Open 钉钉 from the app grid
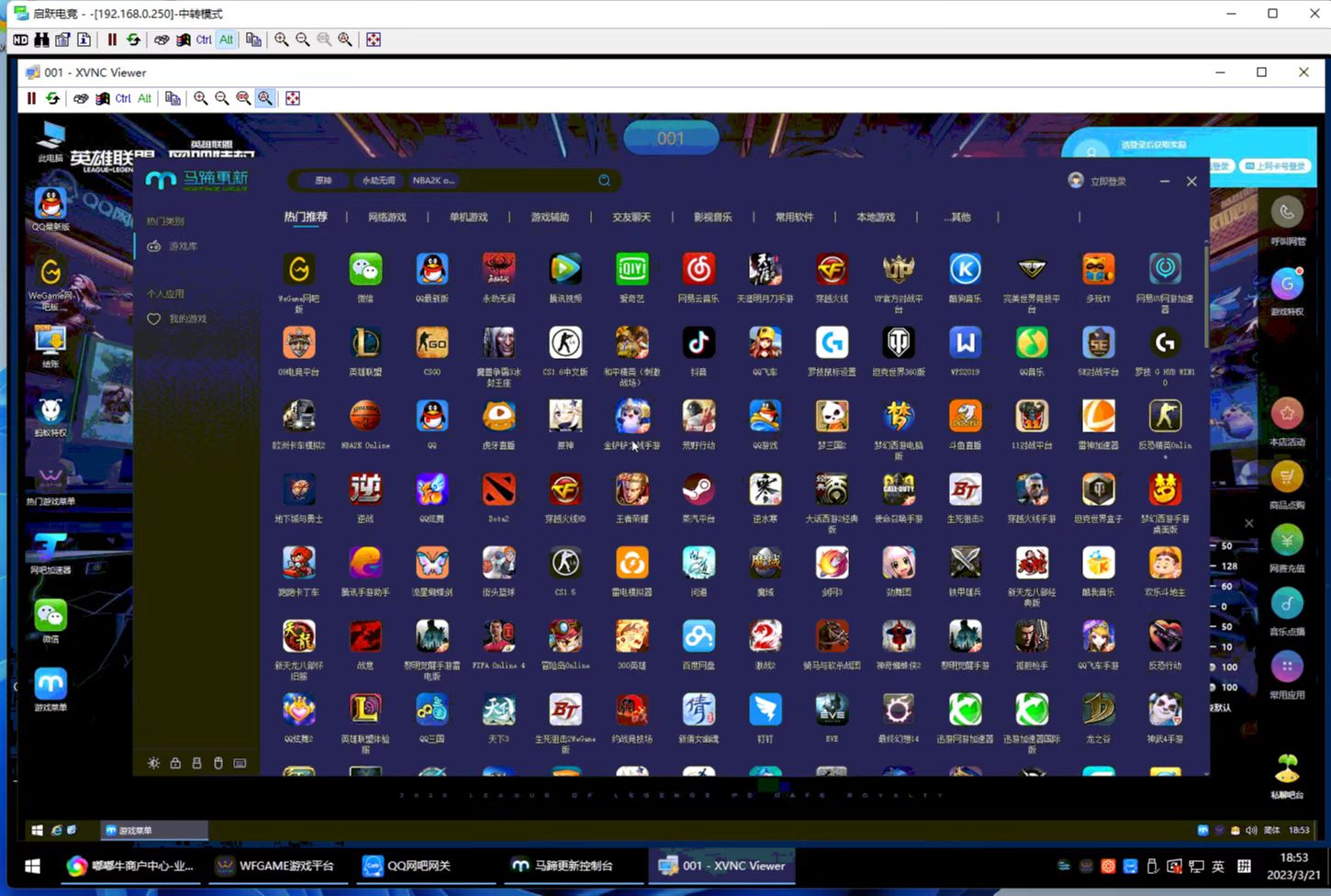Viewport: 1331px width, 896px height. [x=766, y=711]
